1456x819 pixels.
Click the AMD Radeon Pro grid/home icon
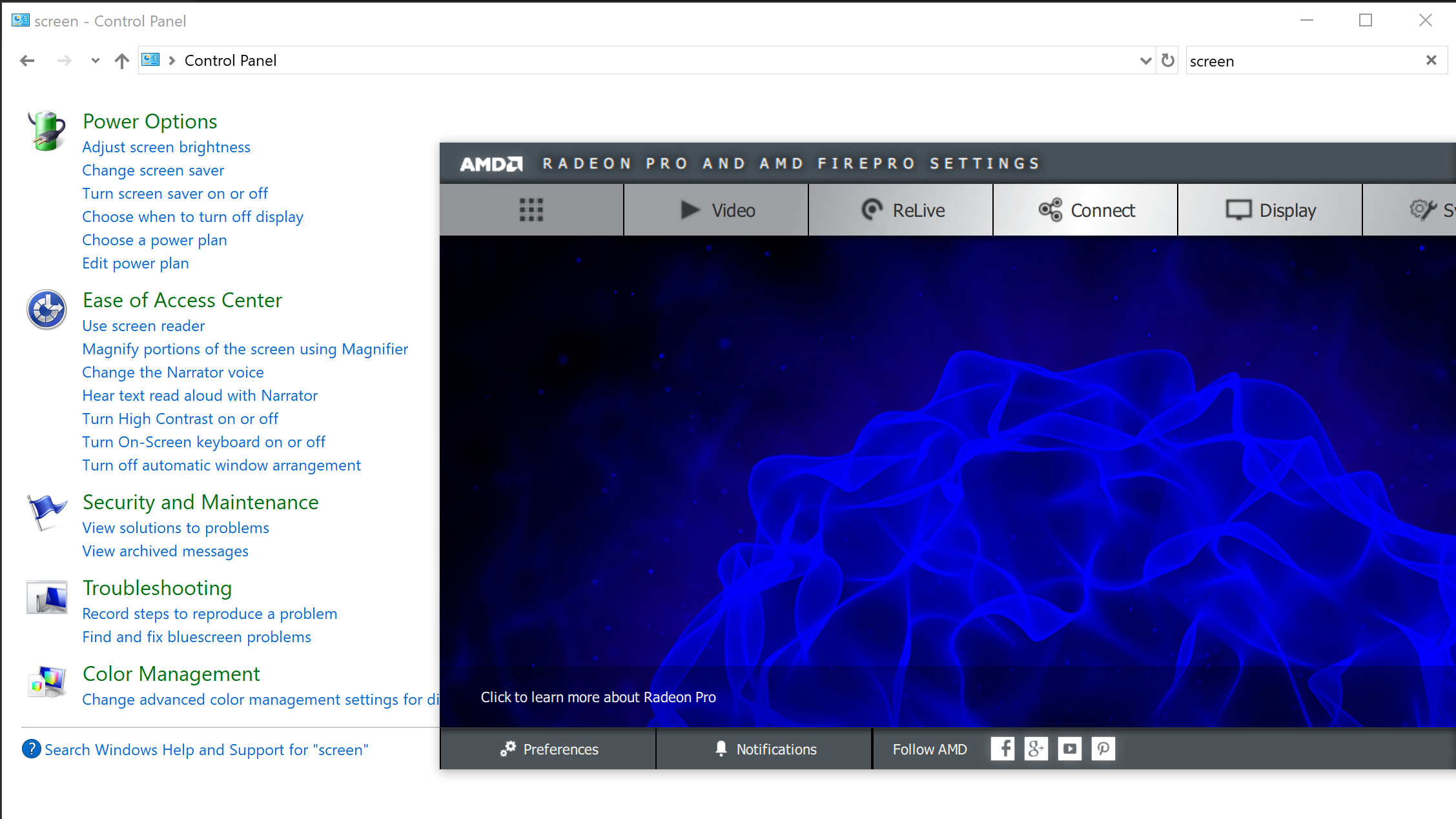pos(531,210)
